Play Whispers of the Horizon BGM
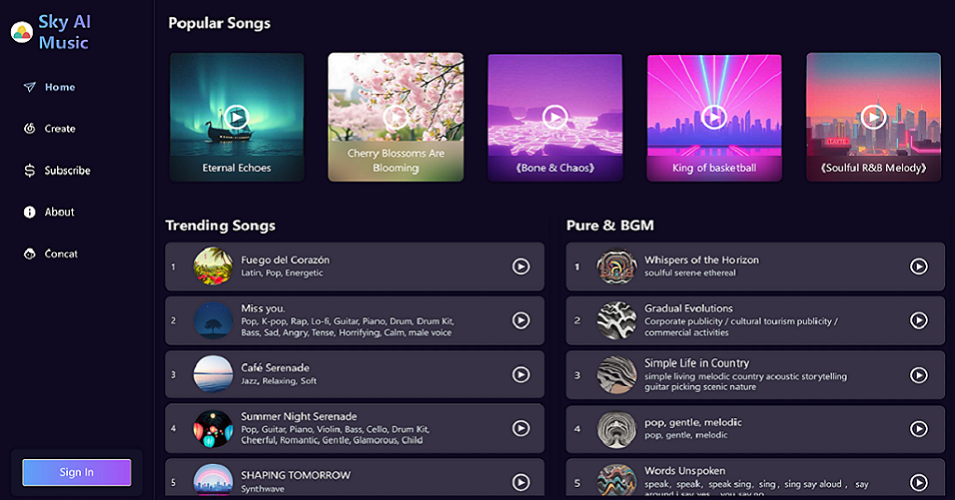Image resolution: width=955 pixels, height=500 pixels. (918, 267)
